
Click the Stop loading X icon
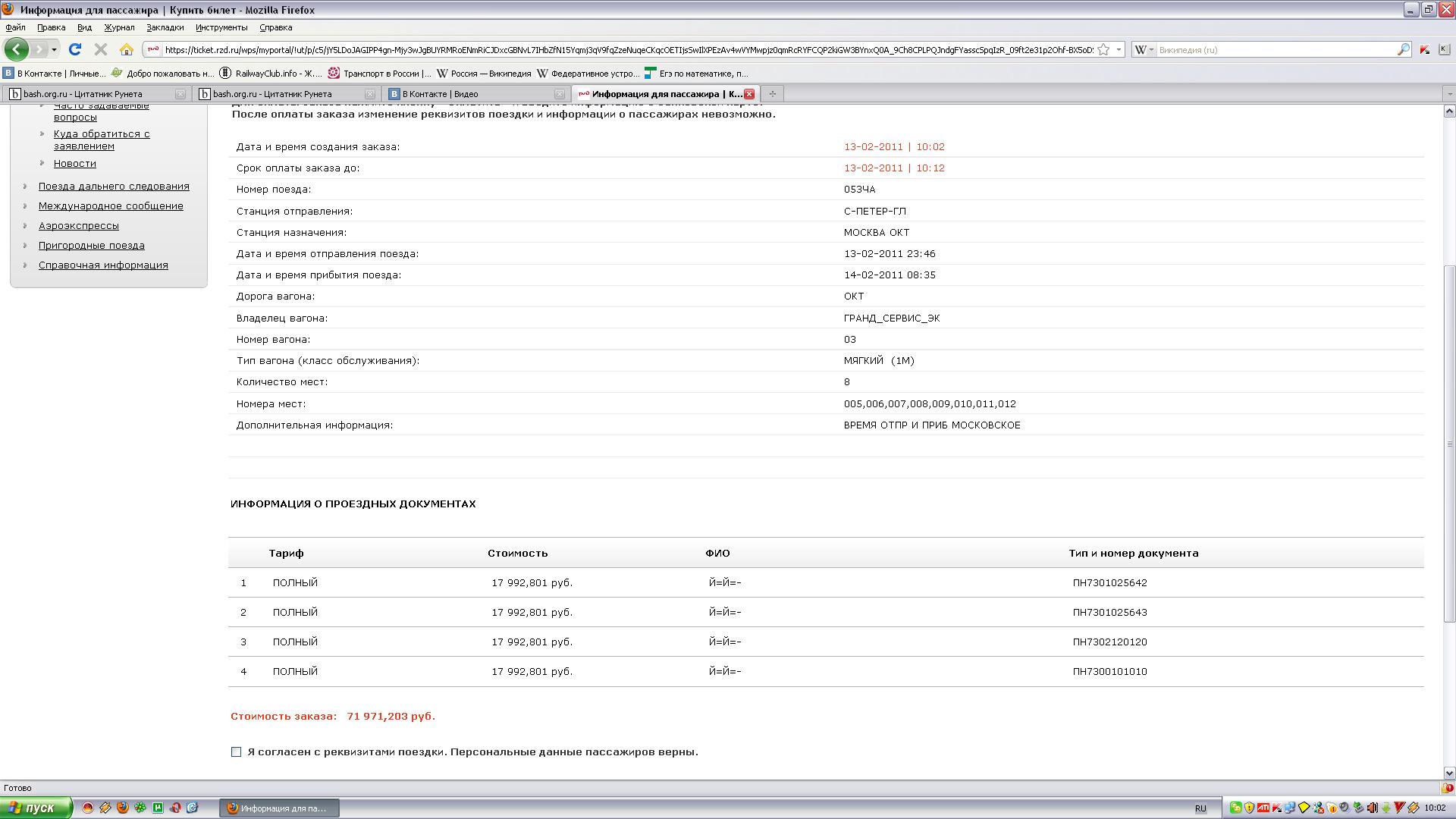[x=100, y=49]
